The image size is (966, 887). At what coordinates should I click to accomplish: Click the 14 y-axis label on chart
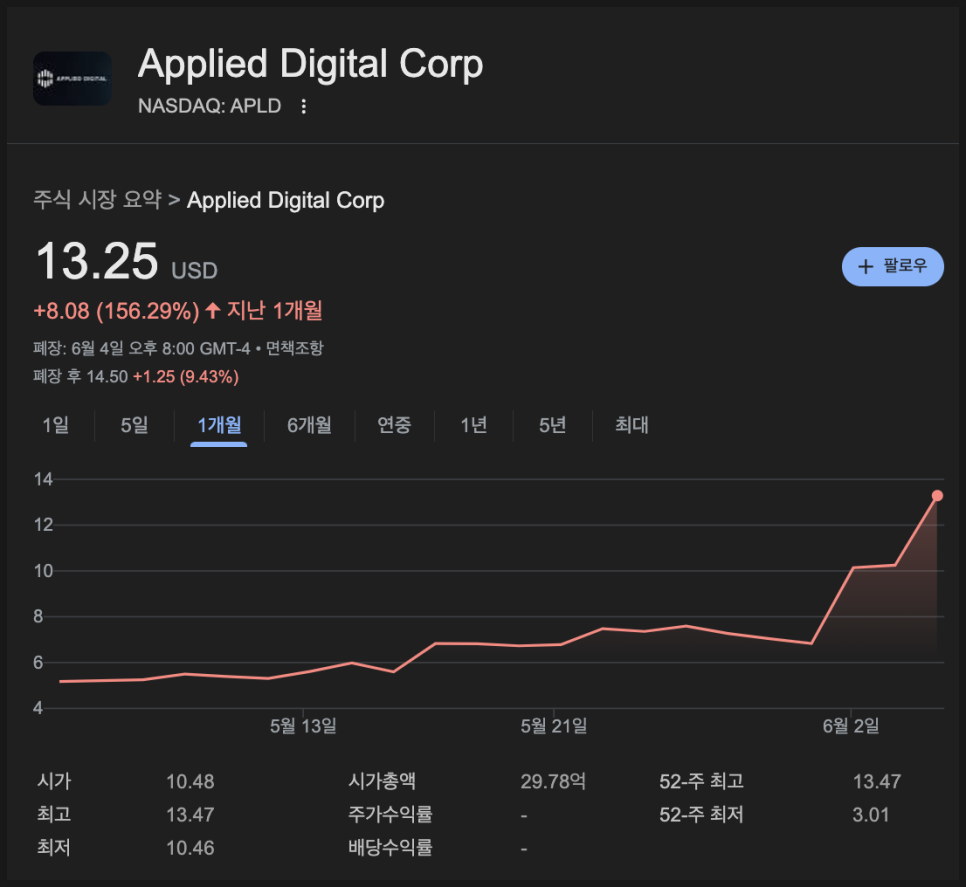point(43,479)
